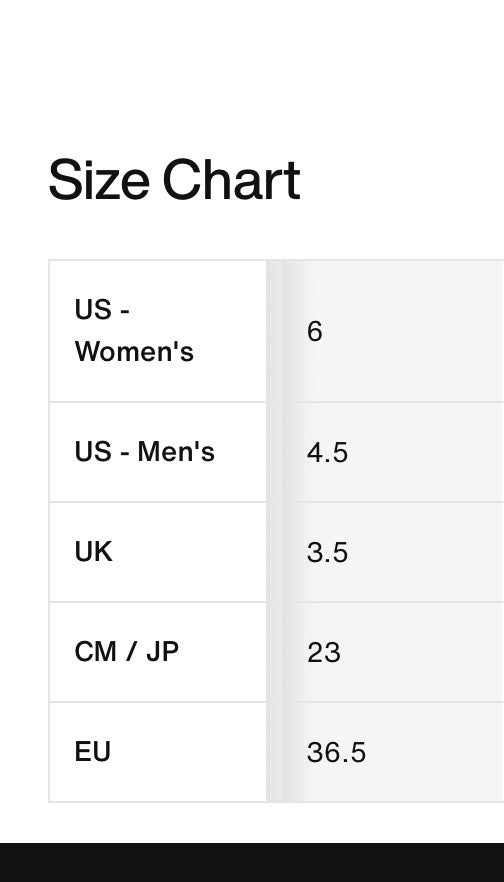This screenshot has height=882, width=504.
Task: Select the US - Men's row label
Action: coord(145,452)
